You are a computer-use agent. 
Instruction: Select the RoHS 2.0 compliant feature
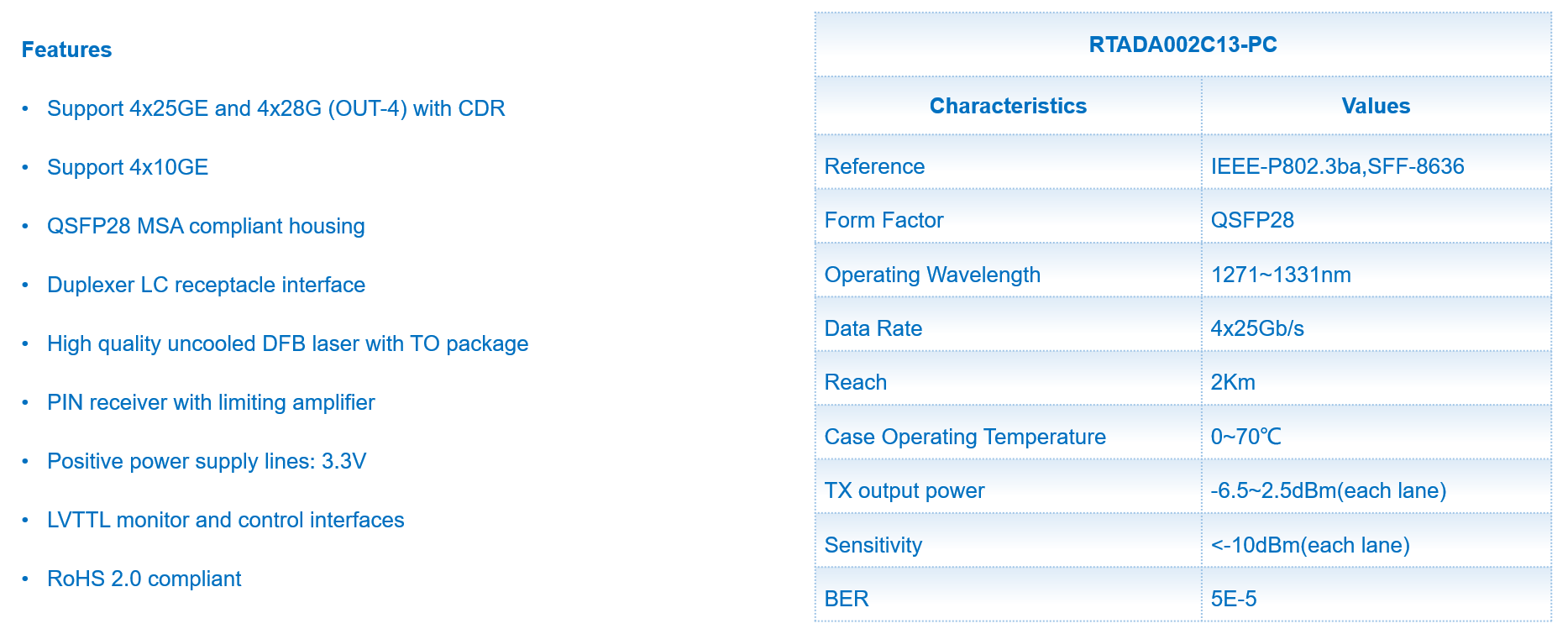coord(144,579)
